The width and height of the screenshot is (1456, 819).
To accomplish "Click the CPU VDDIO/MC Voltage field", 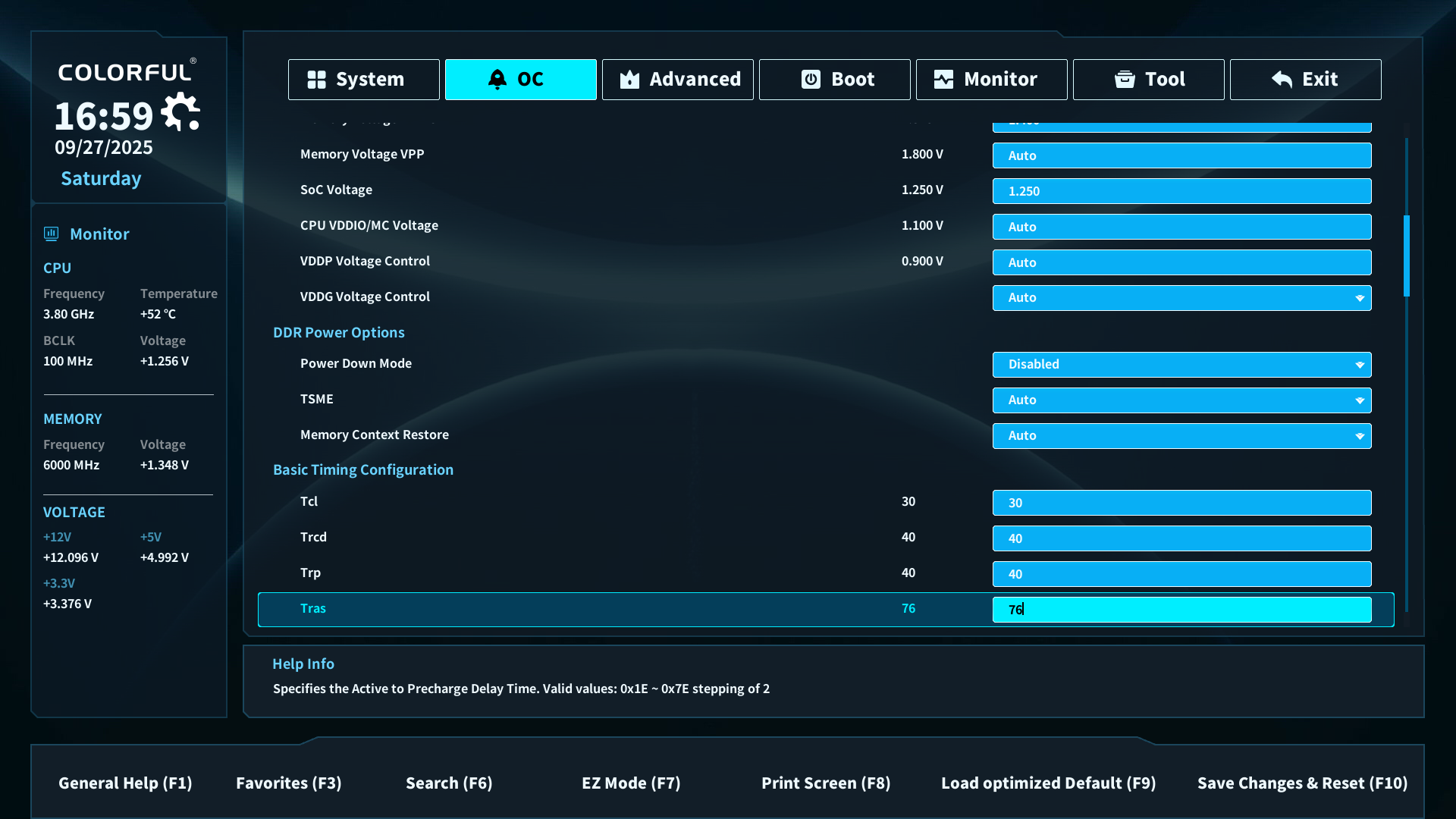I will point(1182,227).
